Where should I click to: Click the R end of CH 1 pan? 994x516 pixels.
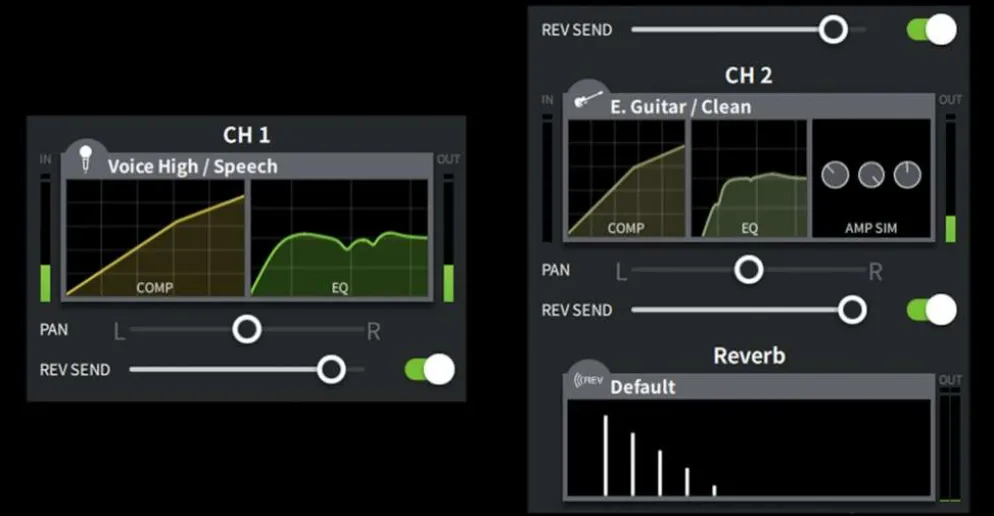[373, 331]
